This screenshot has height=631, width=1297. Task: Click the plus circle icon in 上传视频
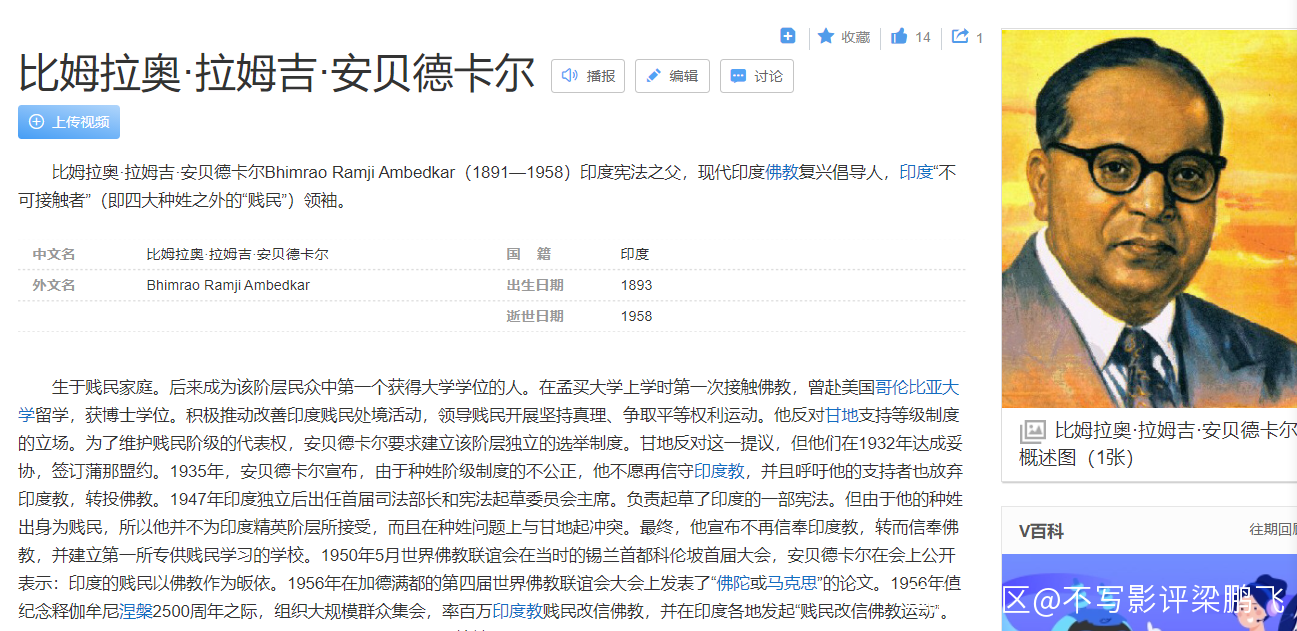tap(37, 122)
